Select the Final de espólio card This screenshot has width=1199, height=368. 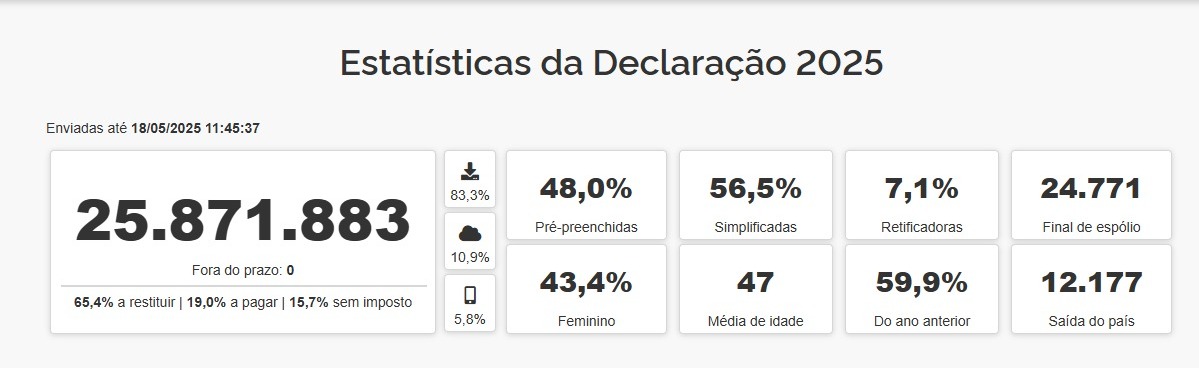tap(1091, 195)
